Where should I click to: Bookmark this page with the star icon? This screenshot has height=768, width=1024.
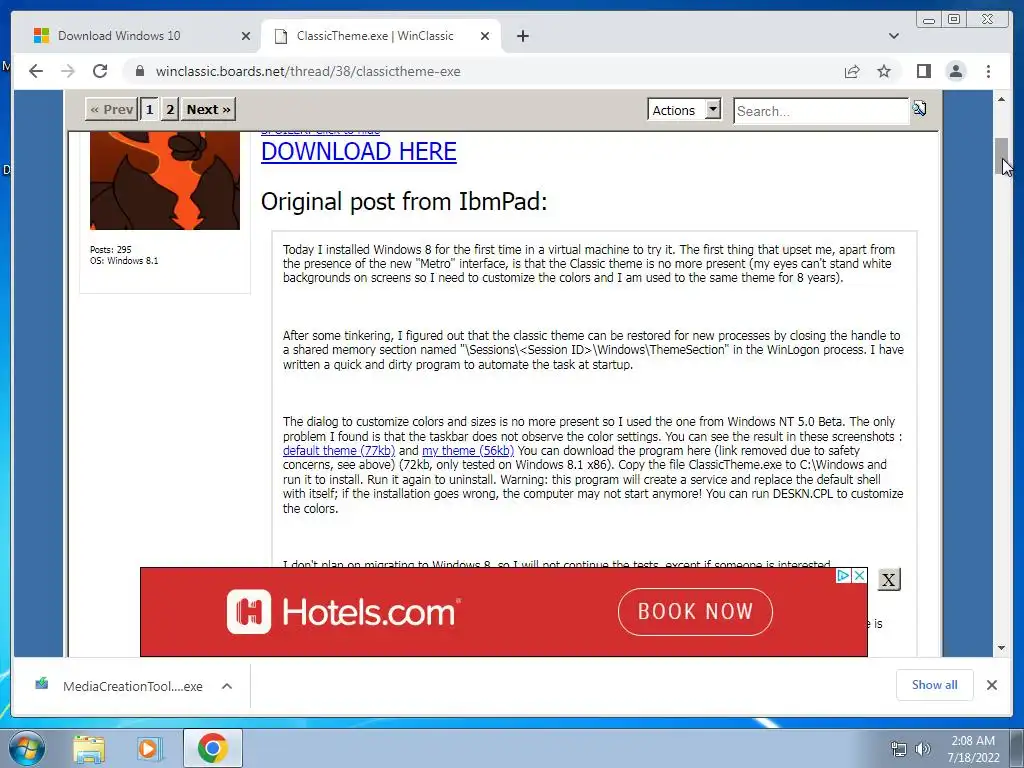click(884, 71)
